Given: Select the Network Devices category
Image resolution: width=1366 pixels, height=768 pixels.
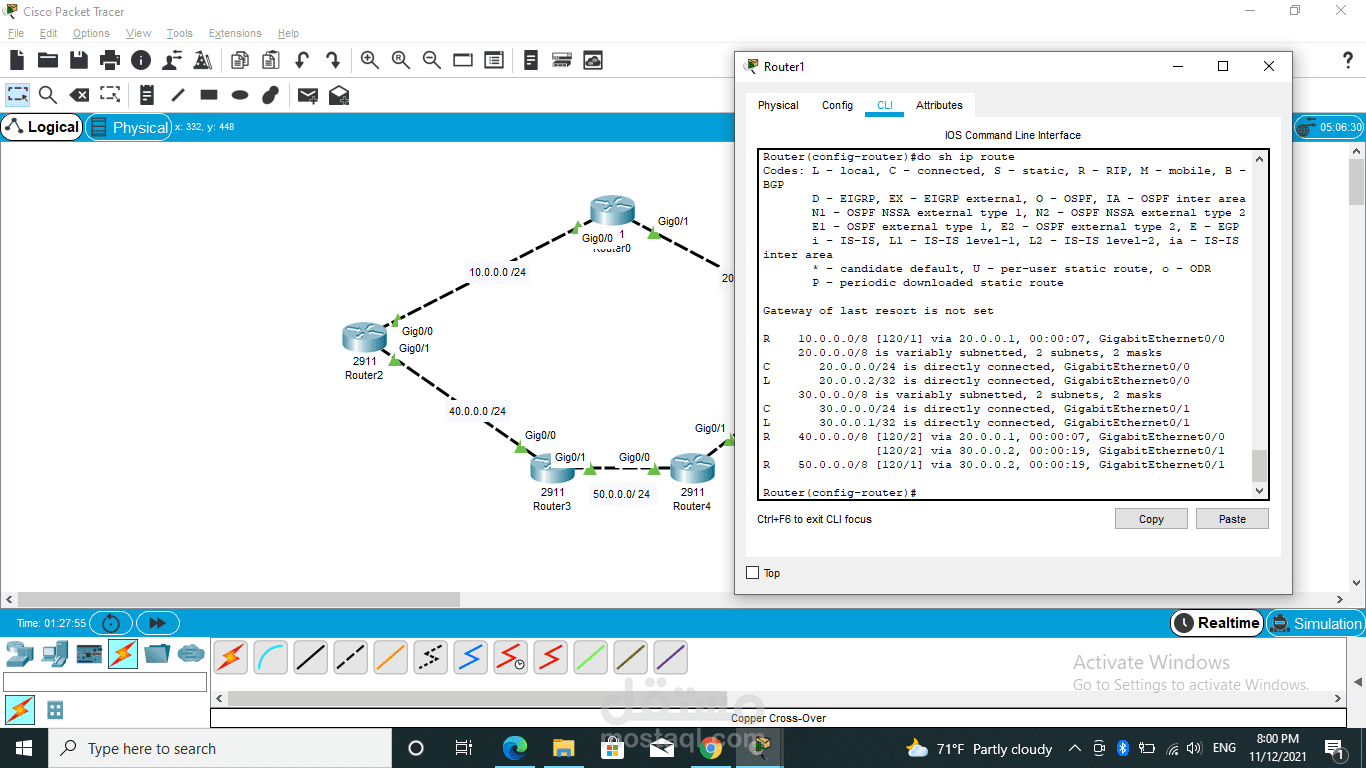Looking at the screenshot, I should [x=19, y=654].
